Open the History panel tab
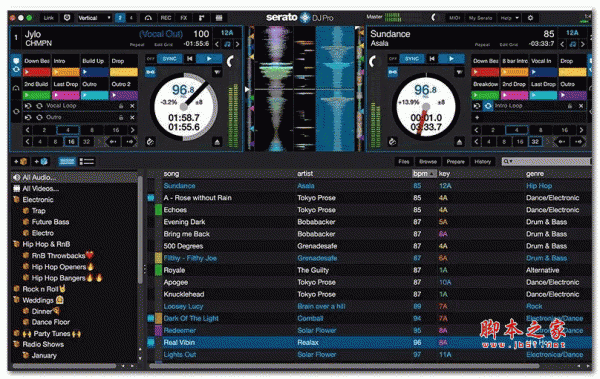This screenshot has height=379, width=600. click(483, 162)
